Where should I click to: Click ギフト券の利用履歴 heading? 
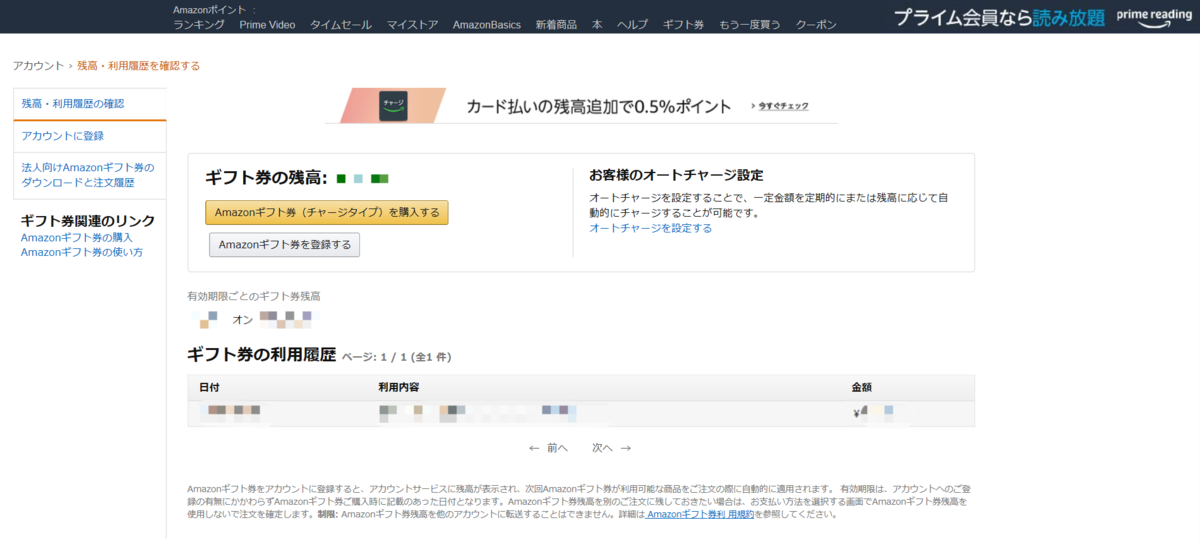tap(261, 355)
